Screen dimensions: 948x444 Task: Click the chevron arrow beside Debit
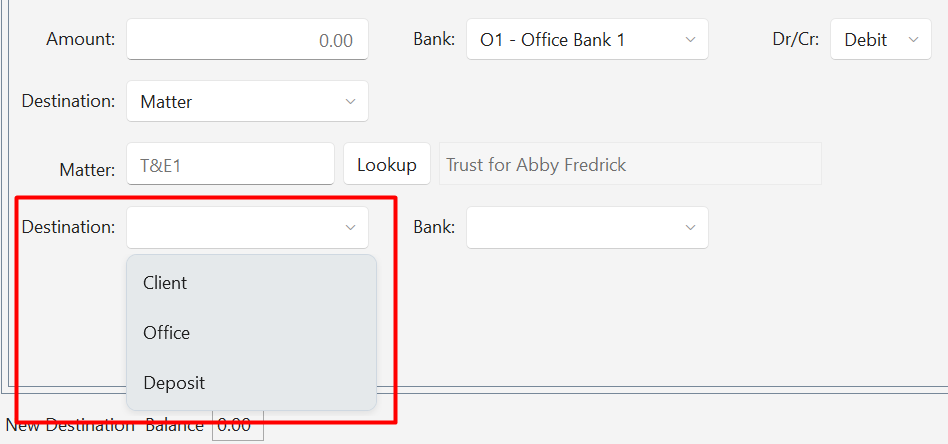click(x=912, y=40)
